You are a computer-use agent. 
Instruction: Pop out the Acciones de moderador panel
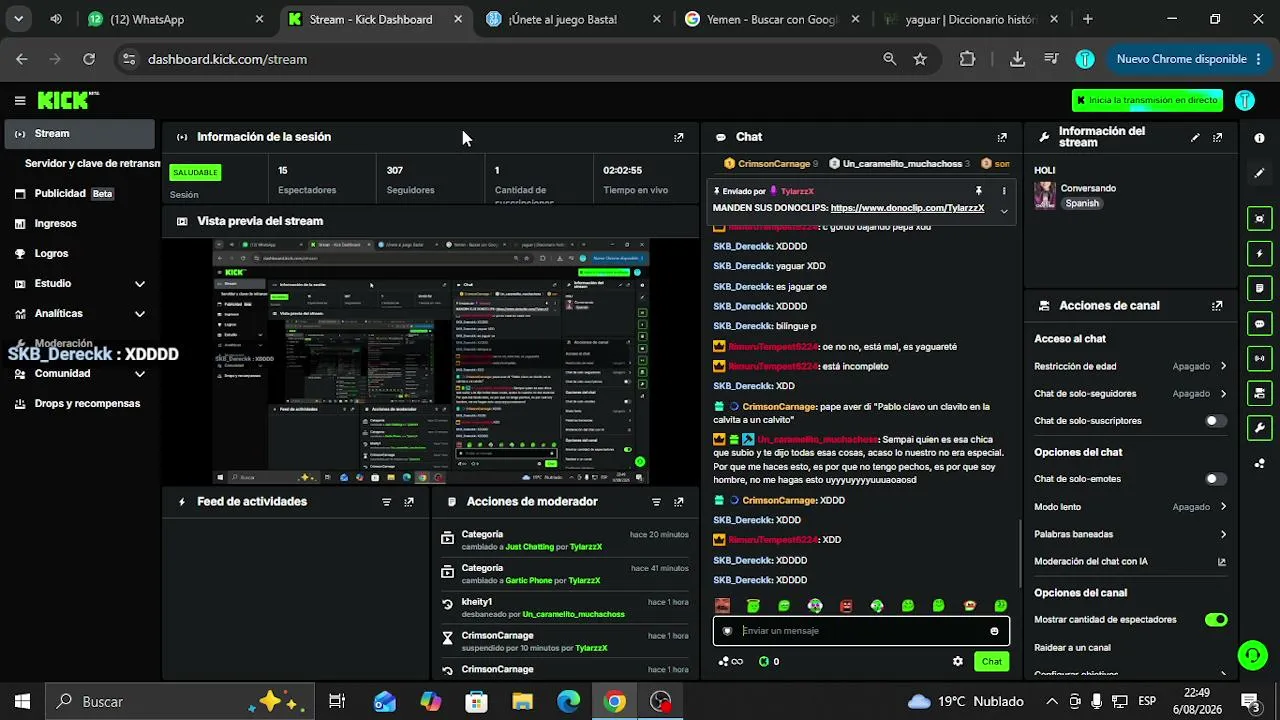pos(679,502)
